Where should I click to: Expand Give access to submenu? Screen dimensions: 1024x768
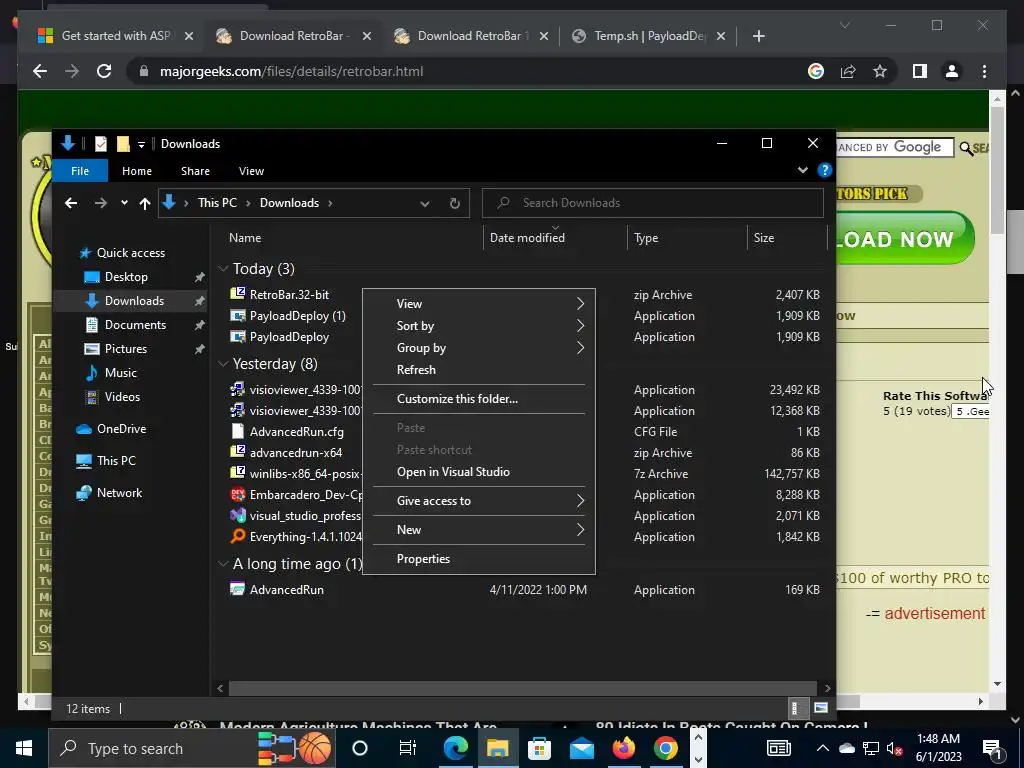(479, 501)
